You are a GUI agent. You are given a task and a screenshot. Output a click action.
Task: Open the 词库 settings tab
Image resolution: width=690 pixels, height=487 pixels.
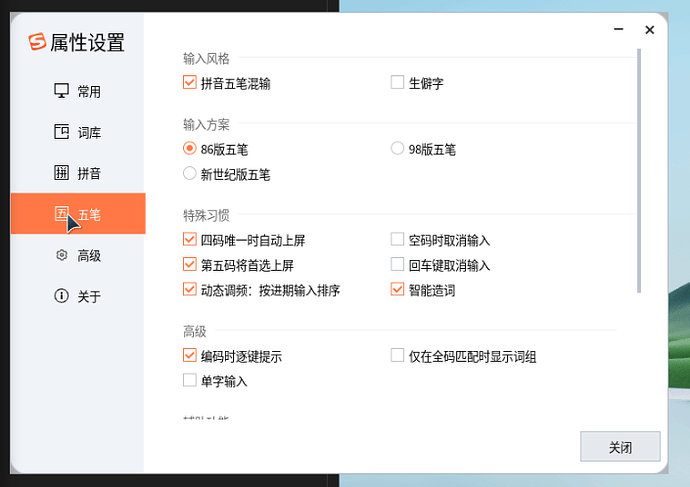pos(78,132)
